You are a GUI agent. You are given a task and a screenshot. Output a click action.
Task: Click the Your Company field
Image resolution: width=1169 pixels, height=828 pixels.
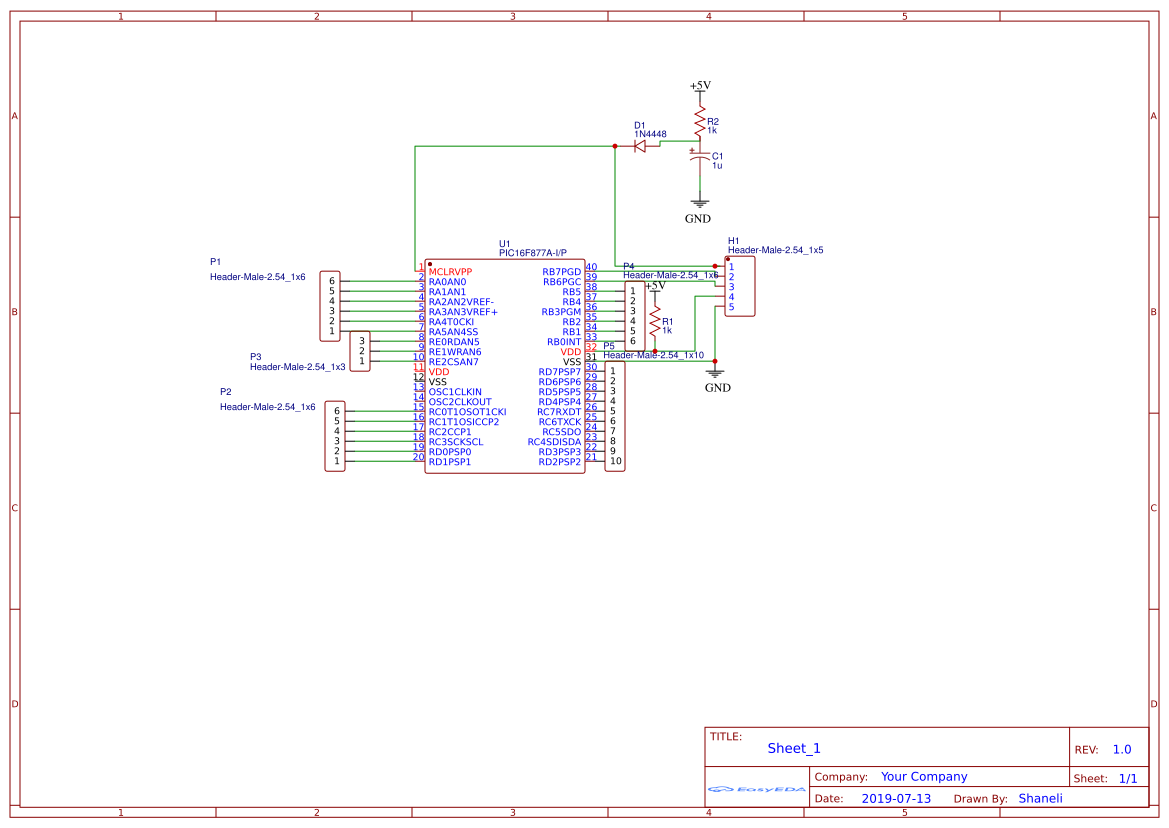(924, 777)
